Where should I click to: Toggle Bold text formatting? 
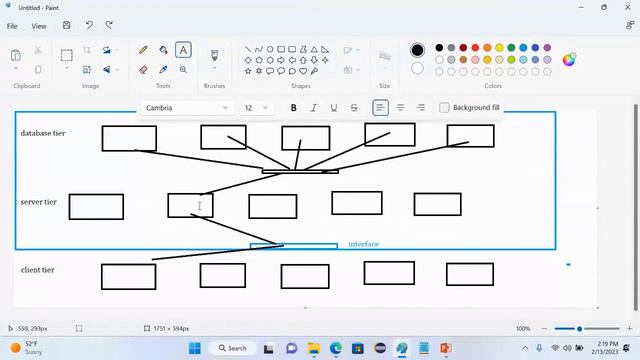(x=293, y=108)
